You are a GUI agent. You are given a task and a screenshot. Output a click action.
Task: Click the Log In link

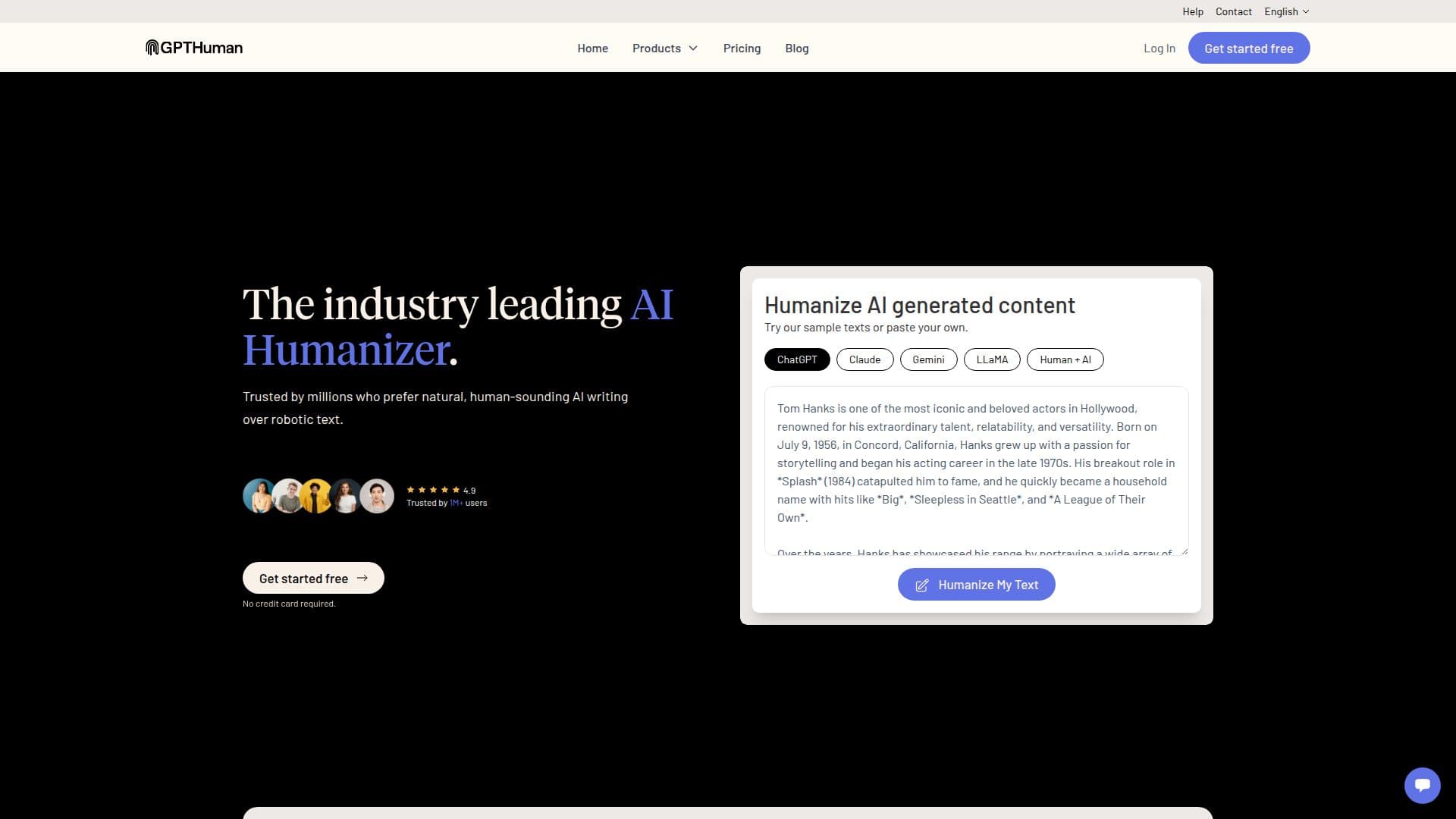pos(1159,48)
